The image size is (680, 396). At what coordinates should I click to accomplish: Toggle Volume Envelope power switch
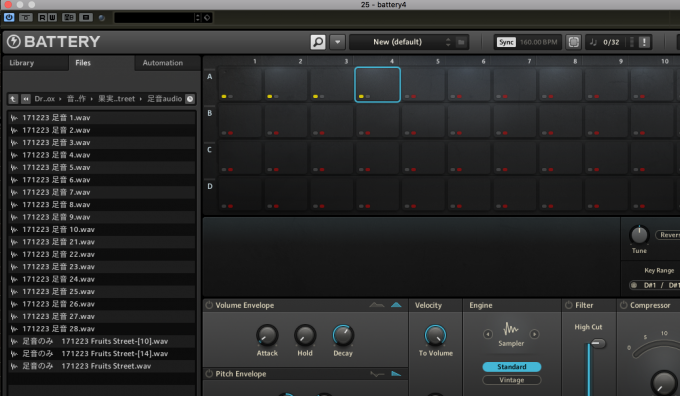point(209,305)
